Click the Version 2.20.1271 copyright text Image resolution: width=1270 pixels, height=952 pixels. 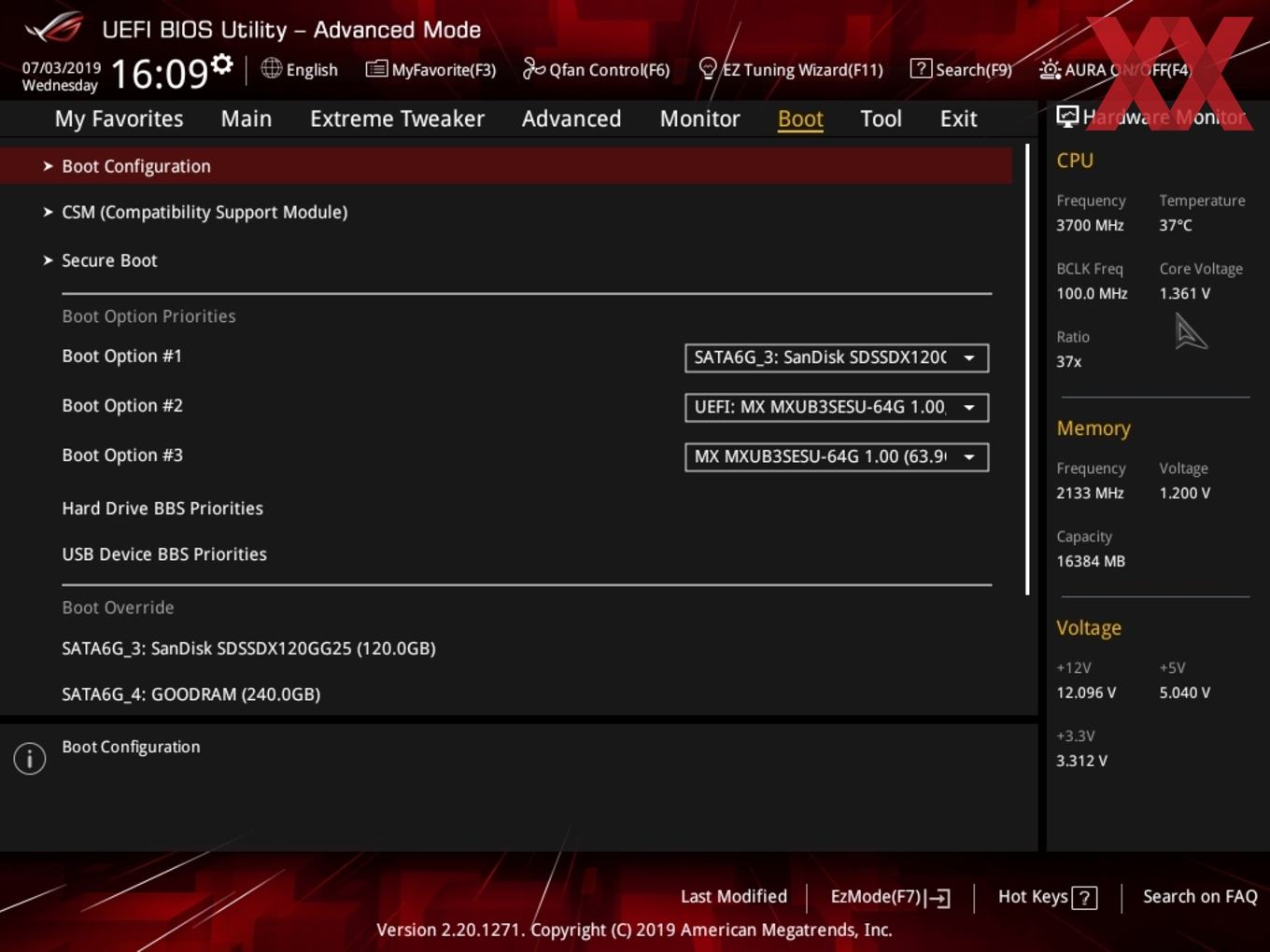point(634,931)
